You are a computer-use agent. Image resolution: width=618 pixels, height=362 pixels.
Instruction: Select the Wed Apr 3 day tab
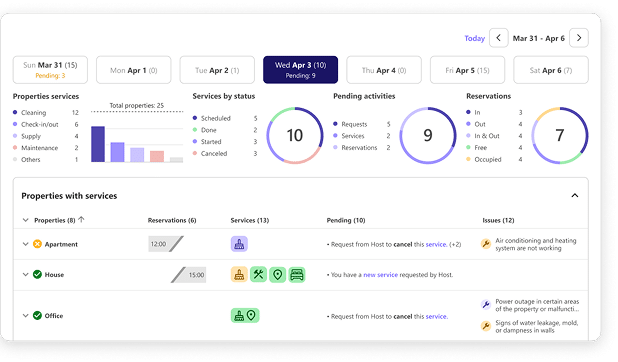tap(300, 70)
